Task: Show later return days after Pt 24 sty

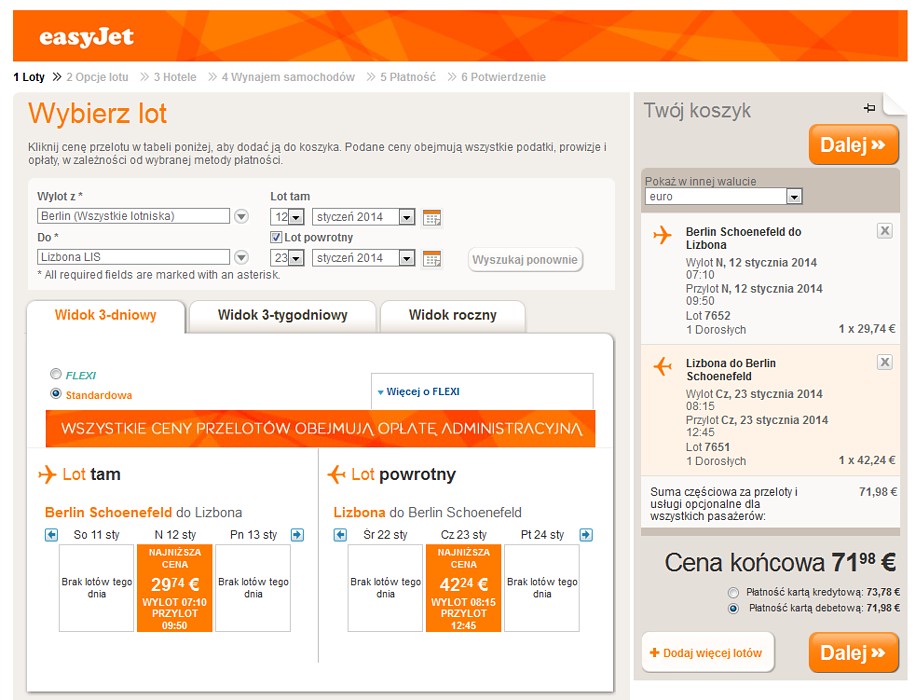Action: tap(586, 534)
